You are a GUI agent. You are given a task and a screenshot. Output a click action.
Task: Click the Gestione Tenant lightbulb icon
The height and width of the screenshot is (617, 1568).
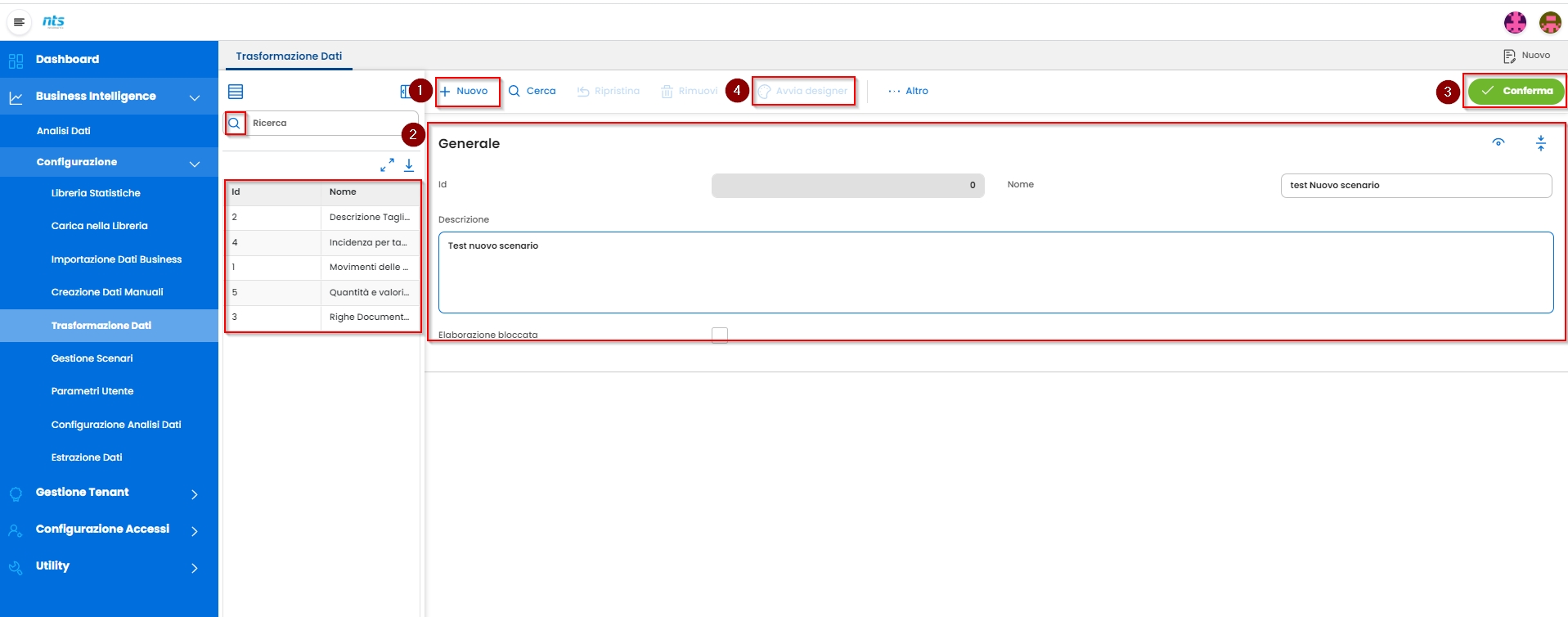[x=16, y=493]
